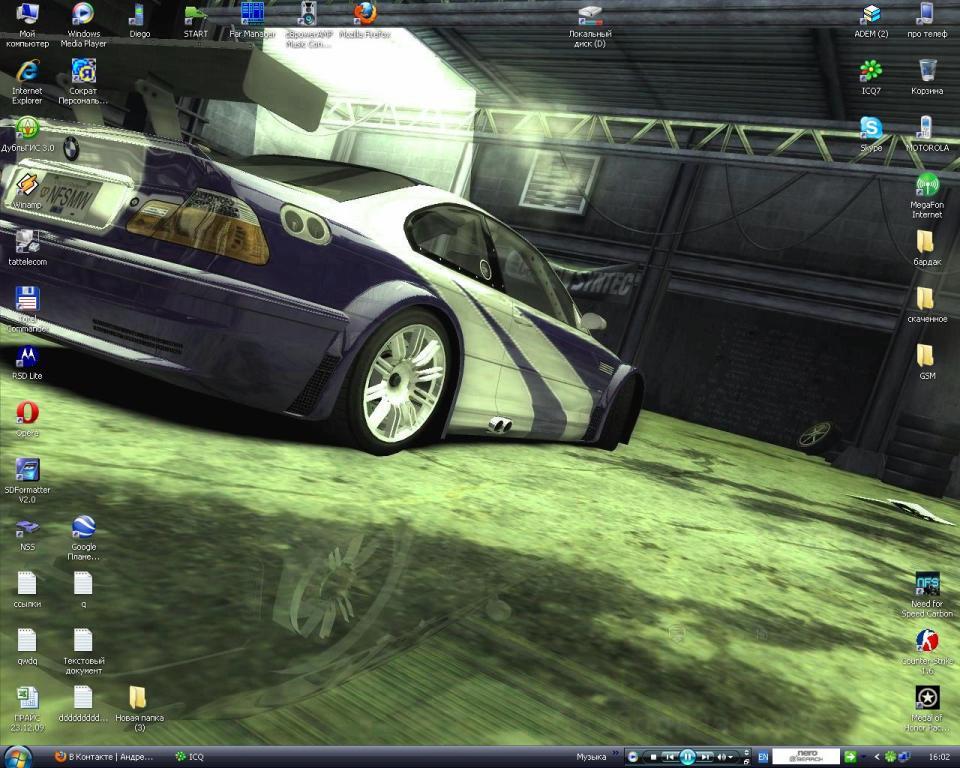Viewport: 960px width, 768px height.
Task: Open Skype desktop shortcut
Action: pos(871,134)
